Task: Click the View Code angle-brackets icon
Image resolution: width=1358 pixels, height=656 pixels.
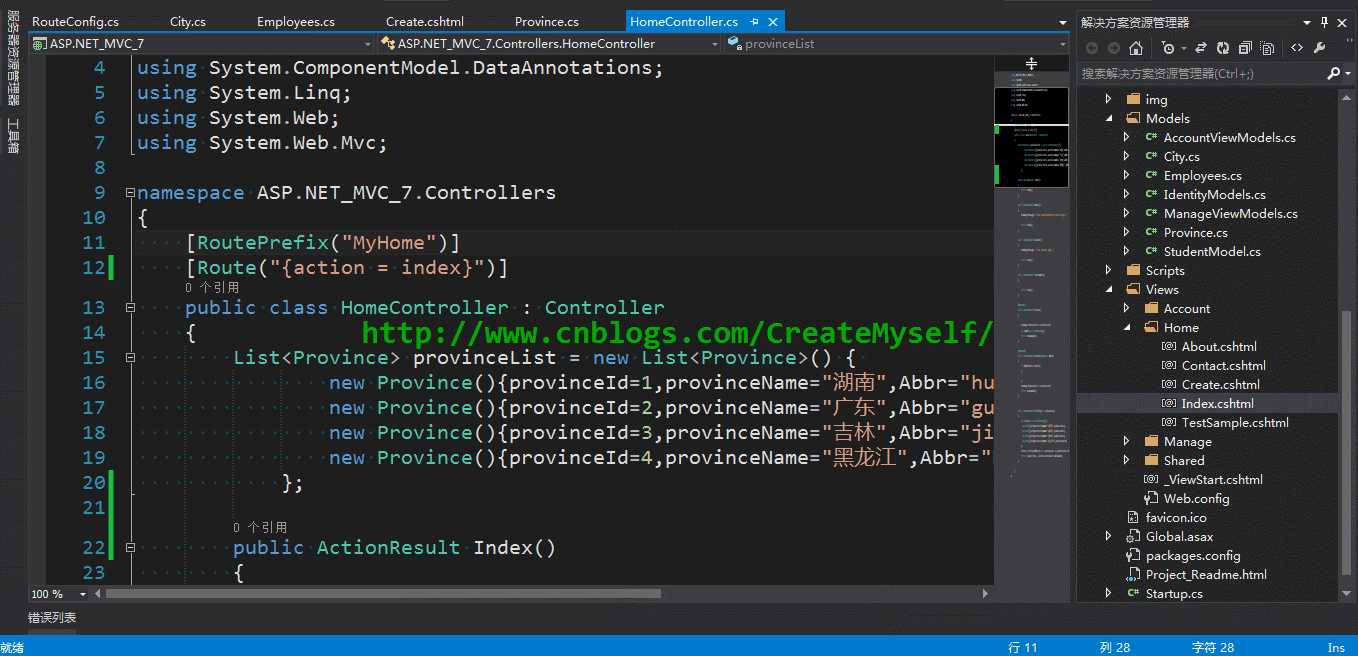Action: [x=1297, y=48]
